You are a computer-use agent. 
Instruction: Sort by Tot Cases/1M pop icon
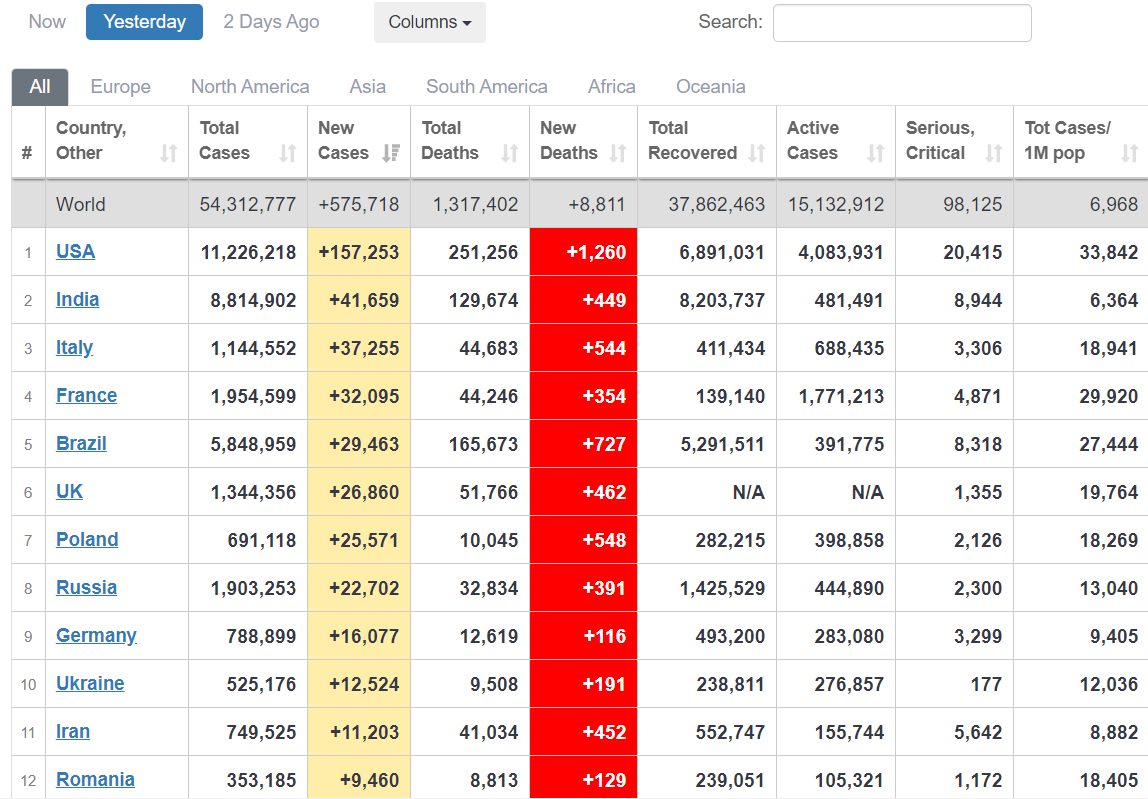[1130, 153]
